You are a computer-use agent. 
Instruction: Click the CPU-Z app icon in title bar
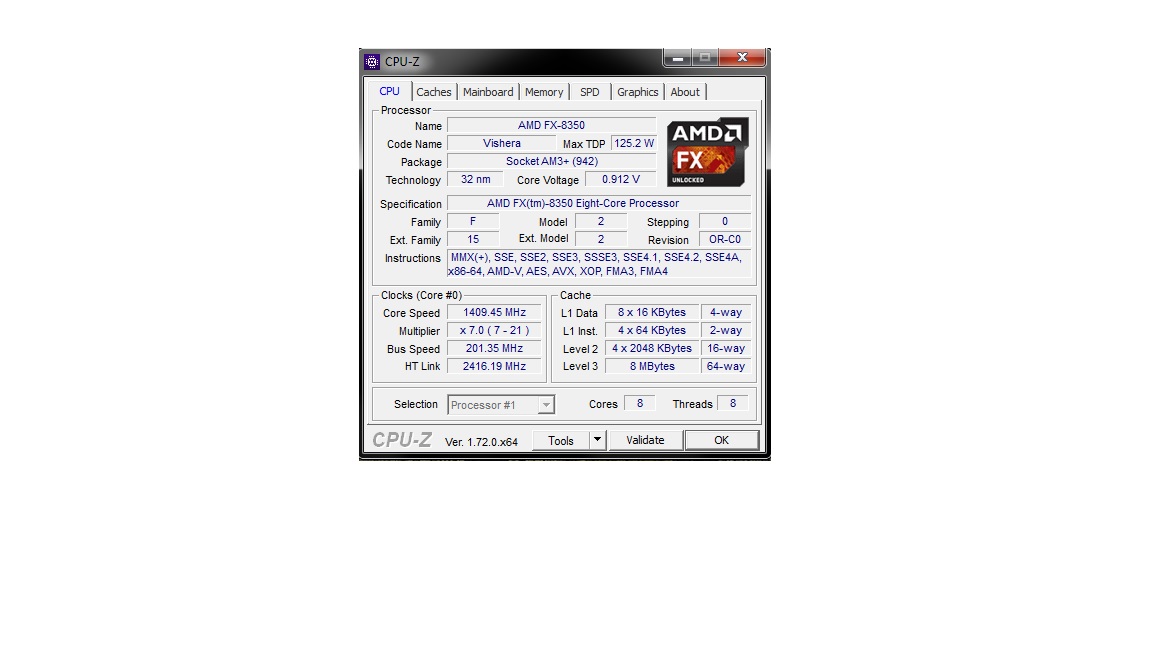[x=372, y=62]
